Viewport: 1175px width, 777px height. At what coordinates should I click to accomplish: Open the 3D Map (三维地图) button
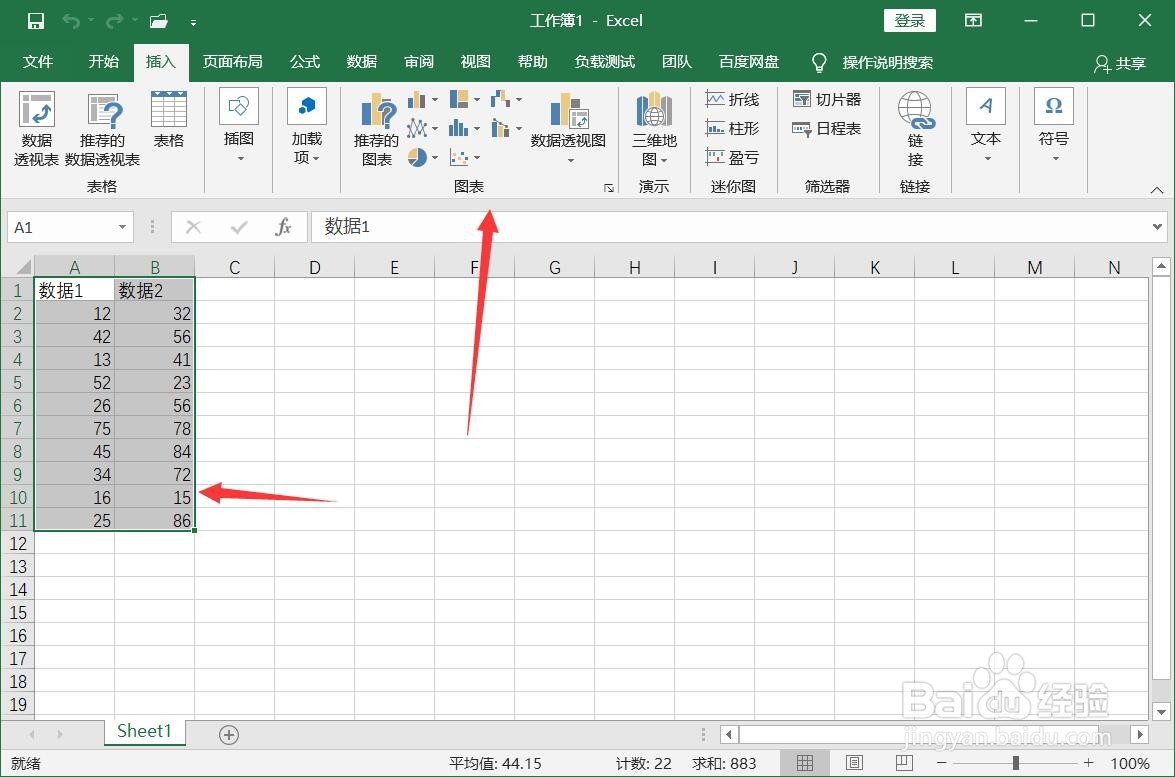point(654,128)
